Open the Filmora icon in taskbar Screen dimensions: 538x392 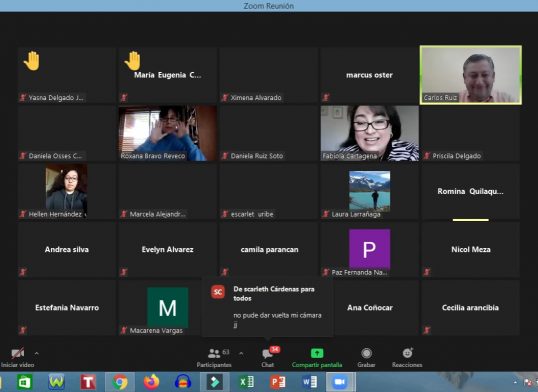[x=214, y=382]
